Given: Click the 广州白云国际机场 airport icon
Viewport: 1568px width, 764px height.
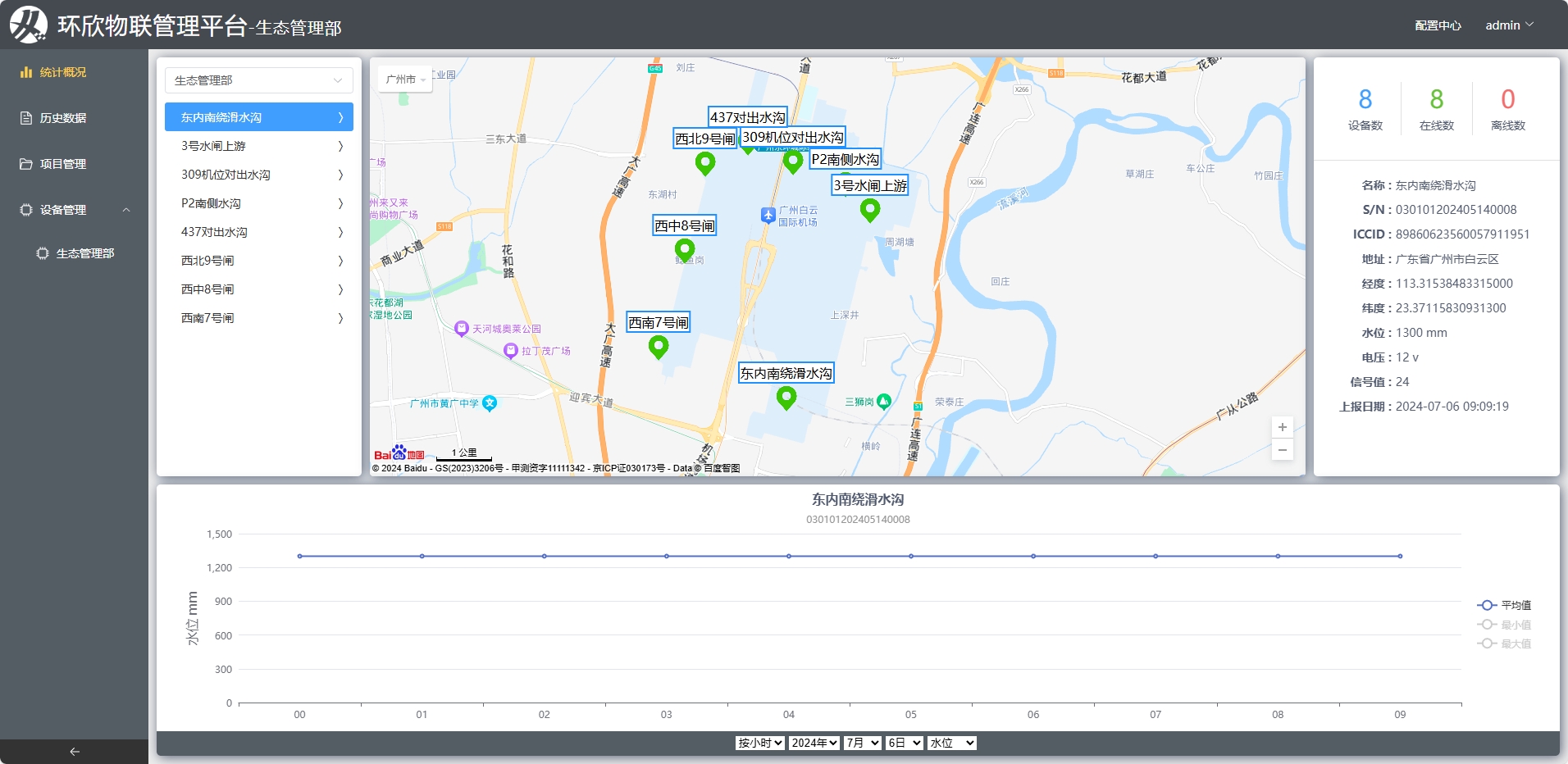Looking at the screenshot, I should coord(768,216).
